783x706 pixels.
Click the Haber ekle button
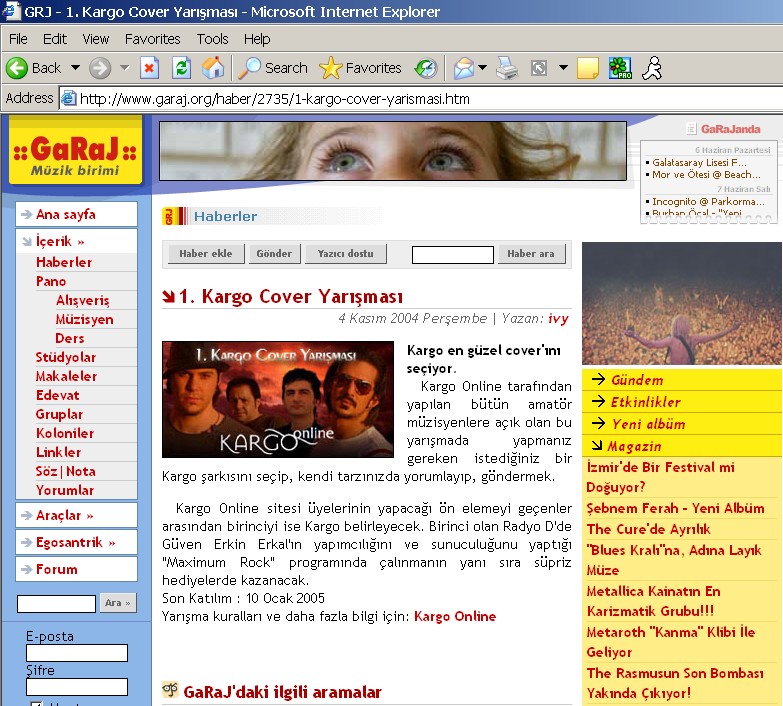tap(206, 254)
